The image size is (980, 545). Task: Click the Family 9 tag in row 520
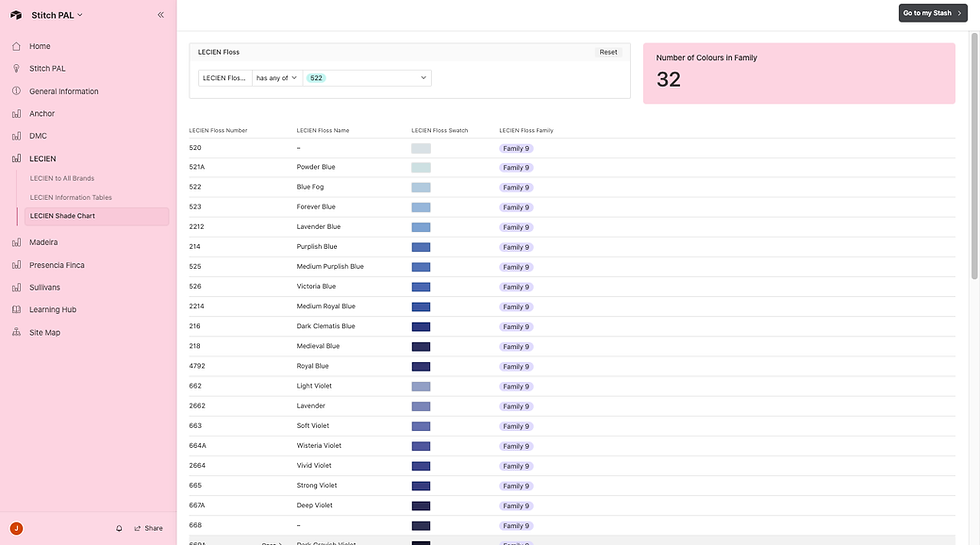click(516, 149)
